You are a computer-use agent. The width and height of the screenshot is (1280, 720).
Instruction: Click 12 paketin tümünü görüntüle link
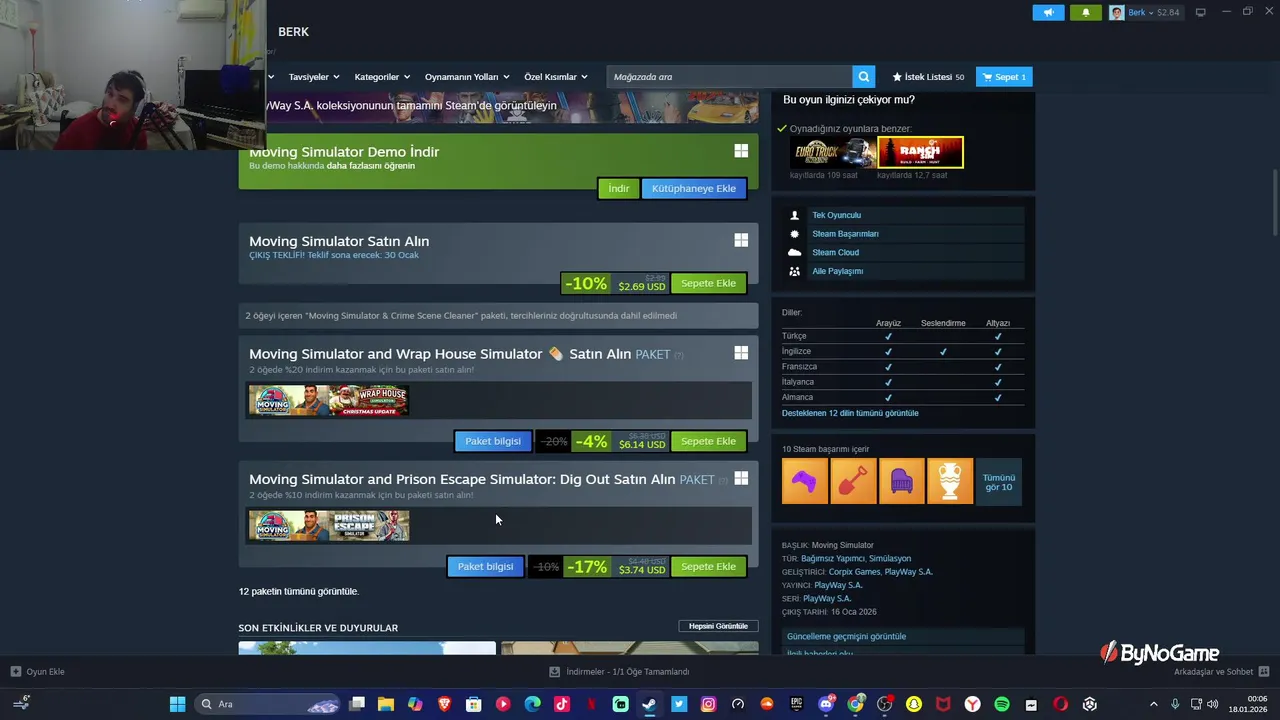pos(298,591)
